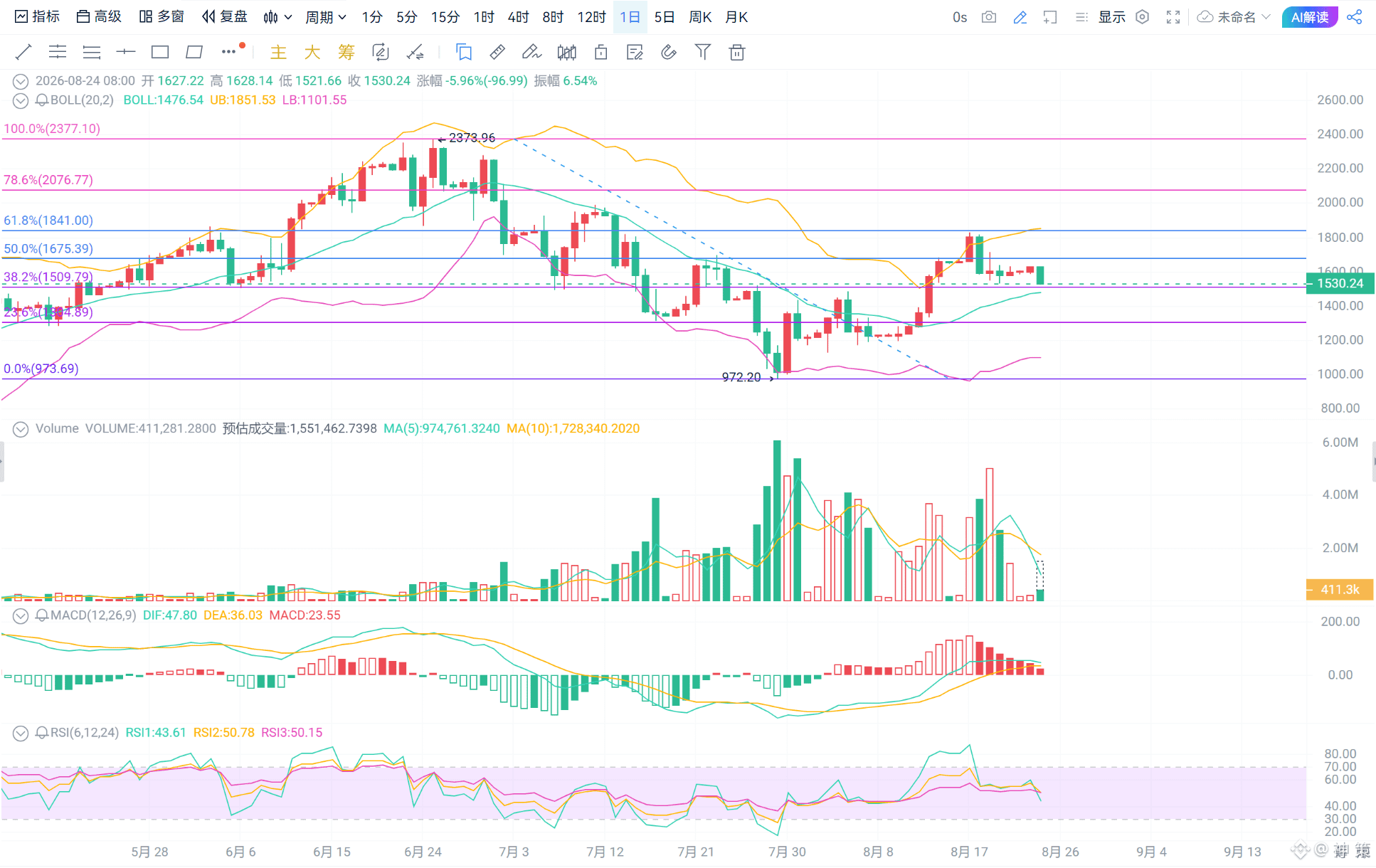Select the ruler measurement tool

(498, 52)
